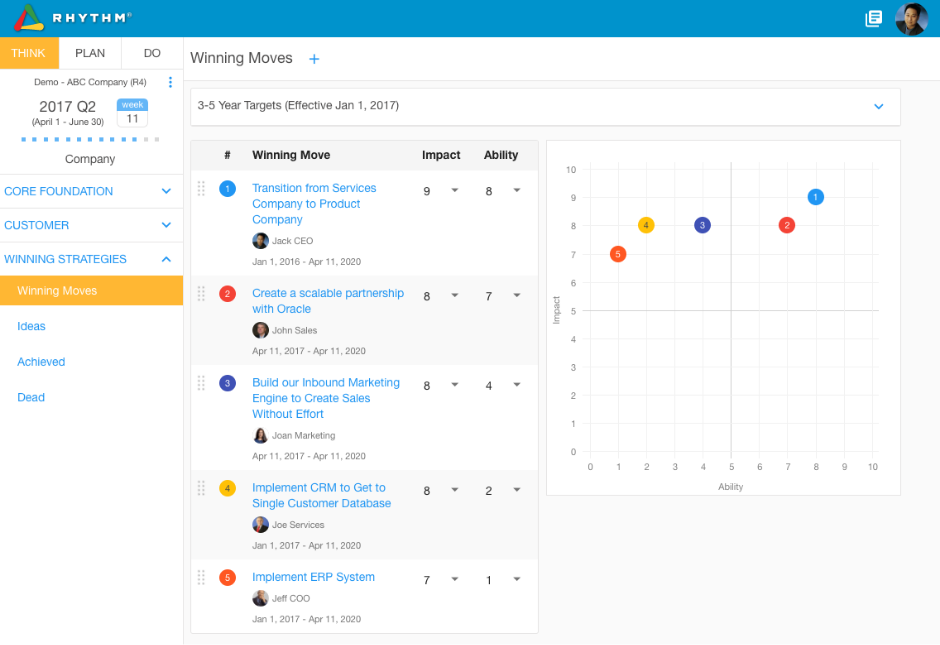The image size is (940, 645).
Task: Open Build our Inbound Marketing Engine link
Action: click(326, 399)
